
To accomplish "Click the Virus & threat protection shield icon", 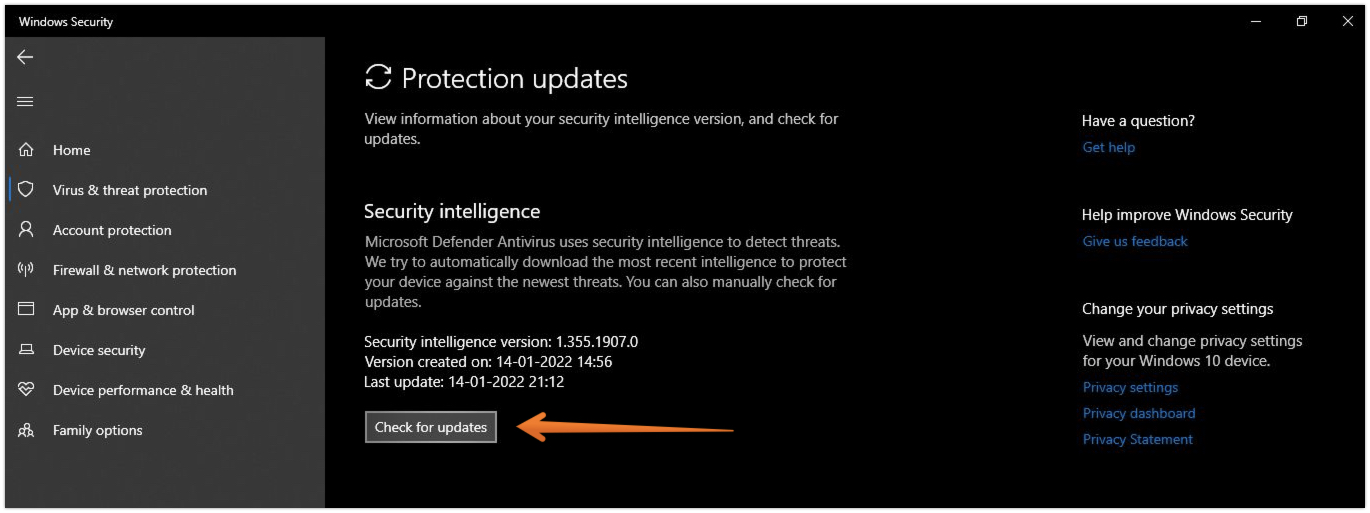I will pos(26,189).
